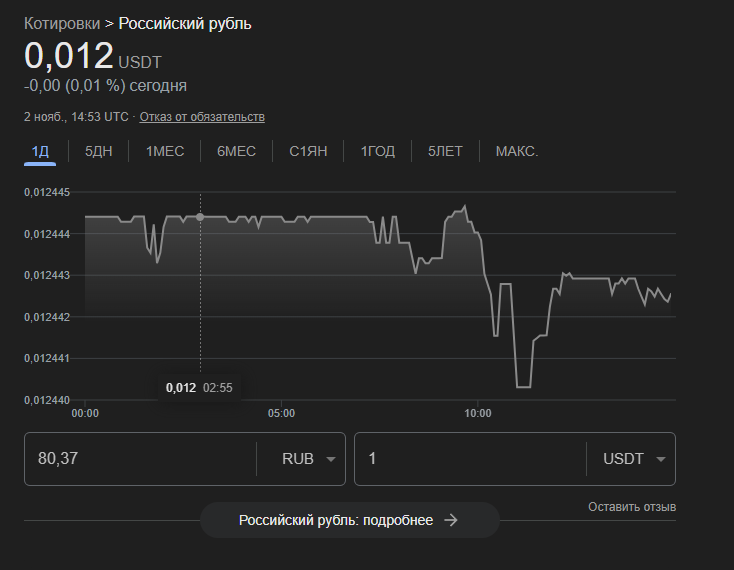Click the USDT amount field showing 1

tap(470, 459)
